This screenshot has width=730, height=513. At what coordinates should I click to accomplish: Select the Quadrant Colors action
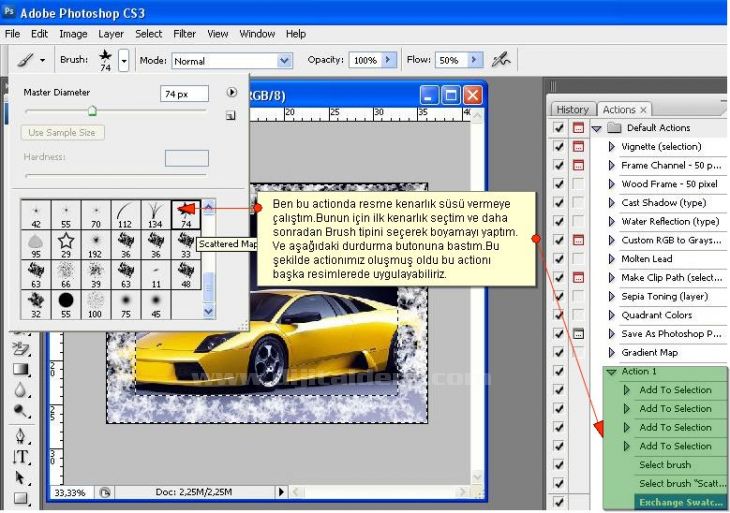point(656,315)
